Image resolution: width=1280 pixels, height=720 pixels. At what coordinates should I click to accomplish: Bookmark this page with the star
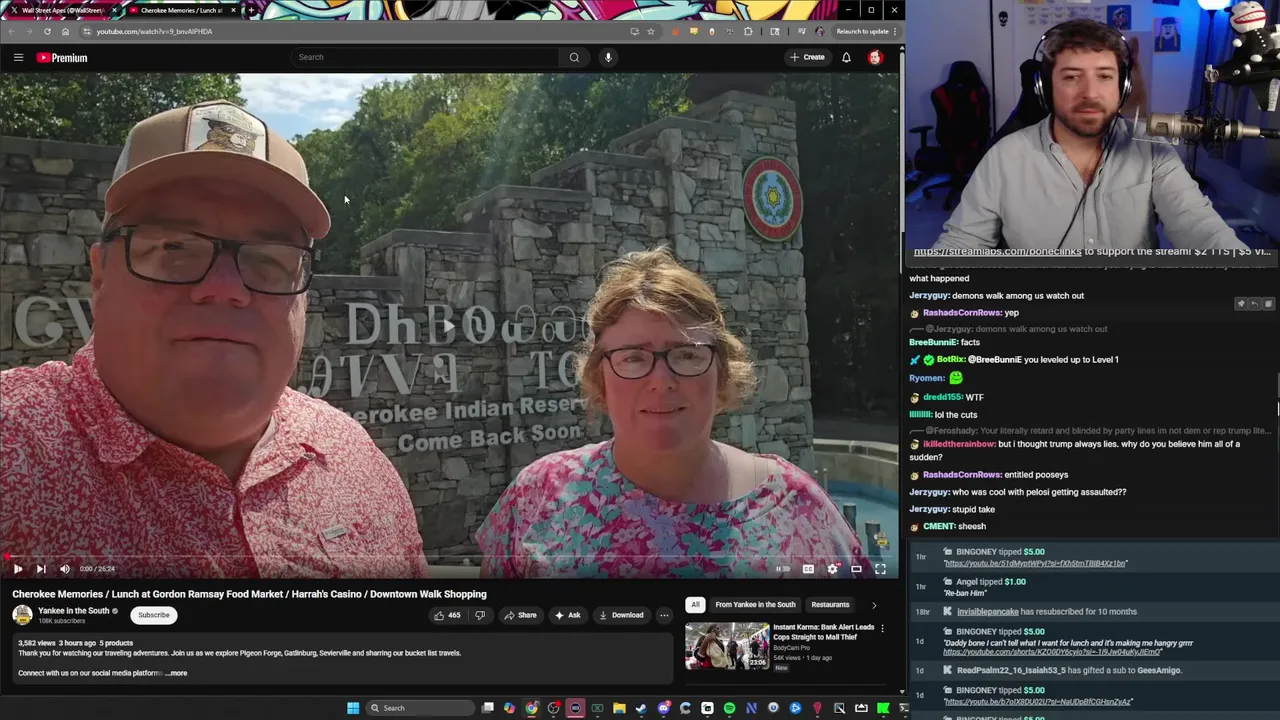[650, 31]
